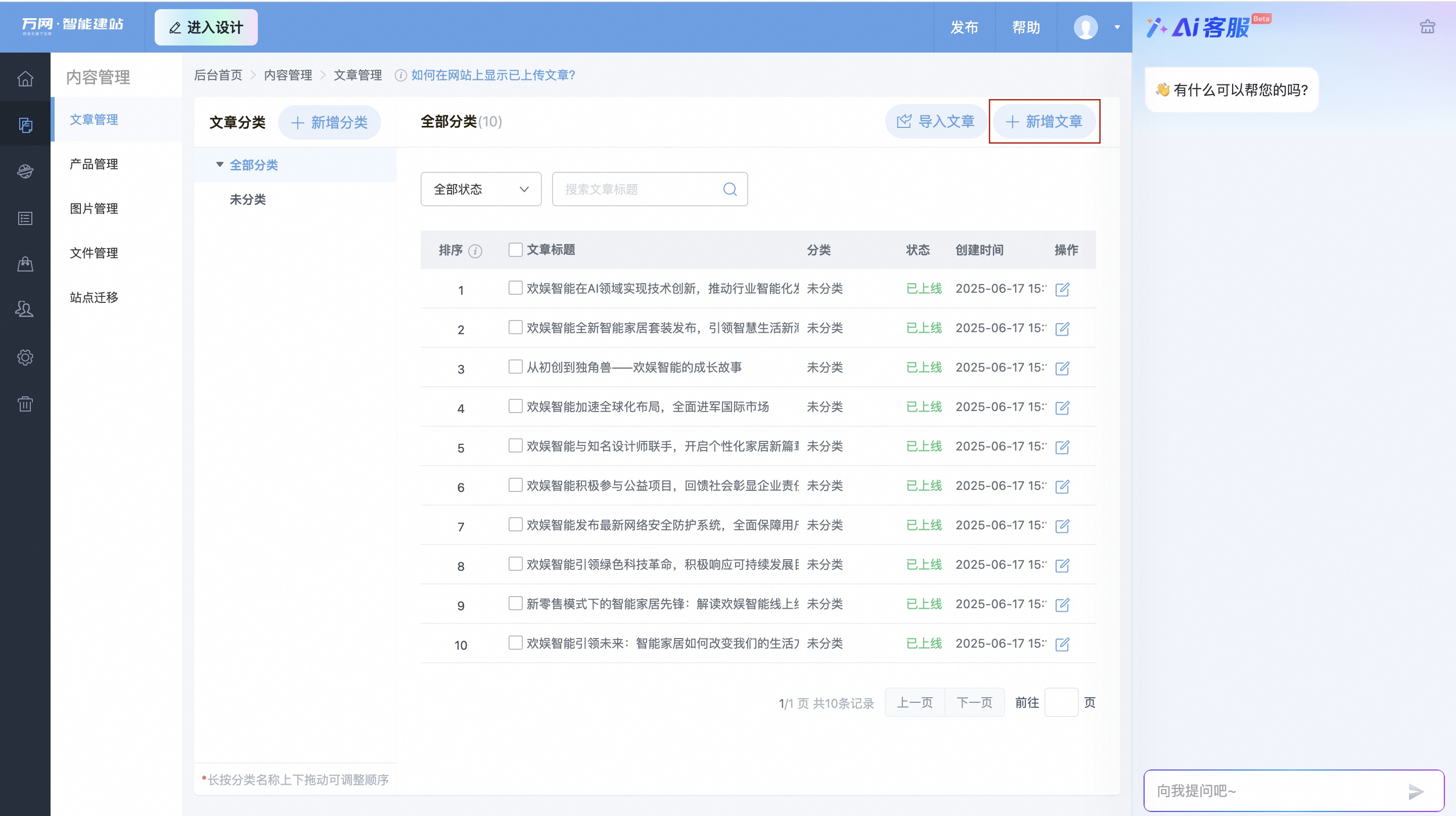The width and height of the screenshot is (1456, 816).
Task: Open the planet icon in sidebar
Action: pyautogui.click(x=25, y=171)
